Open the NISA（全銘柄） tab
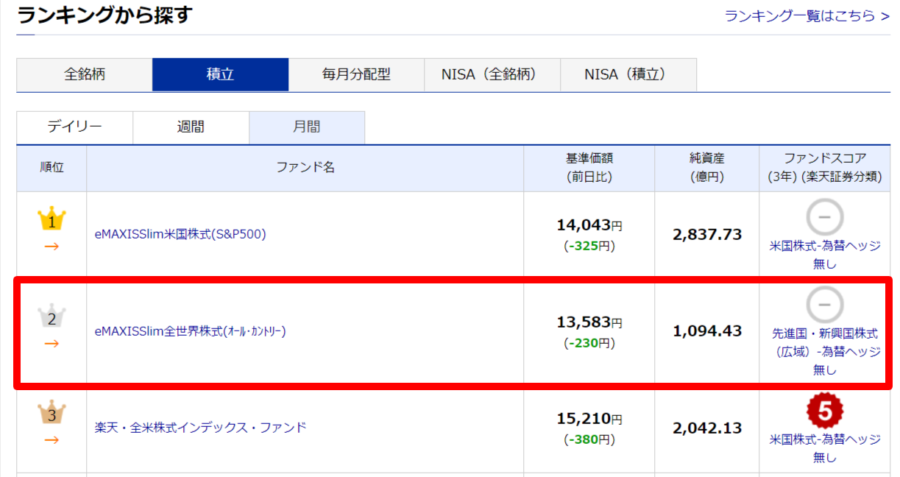This screenshot has width=900, height=477. 492,75
